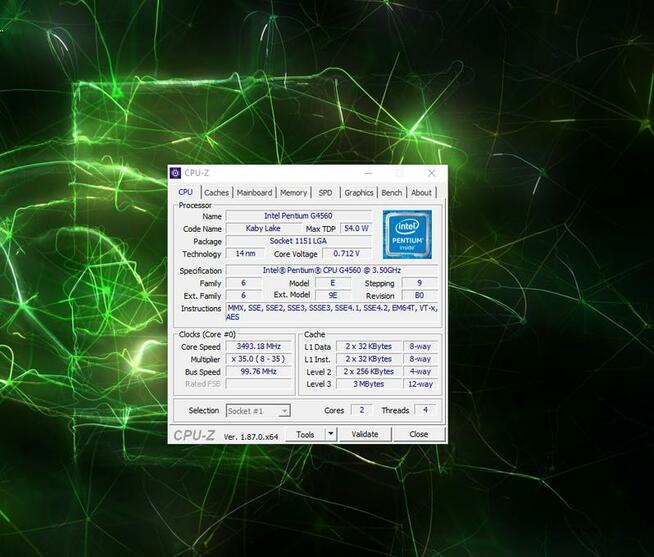Click the L1 Data size 2 x 32 KBytes
The height and width of the screenshot is (557, 654).
coord(369,346)
